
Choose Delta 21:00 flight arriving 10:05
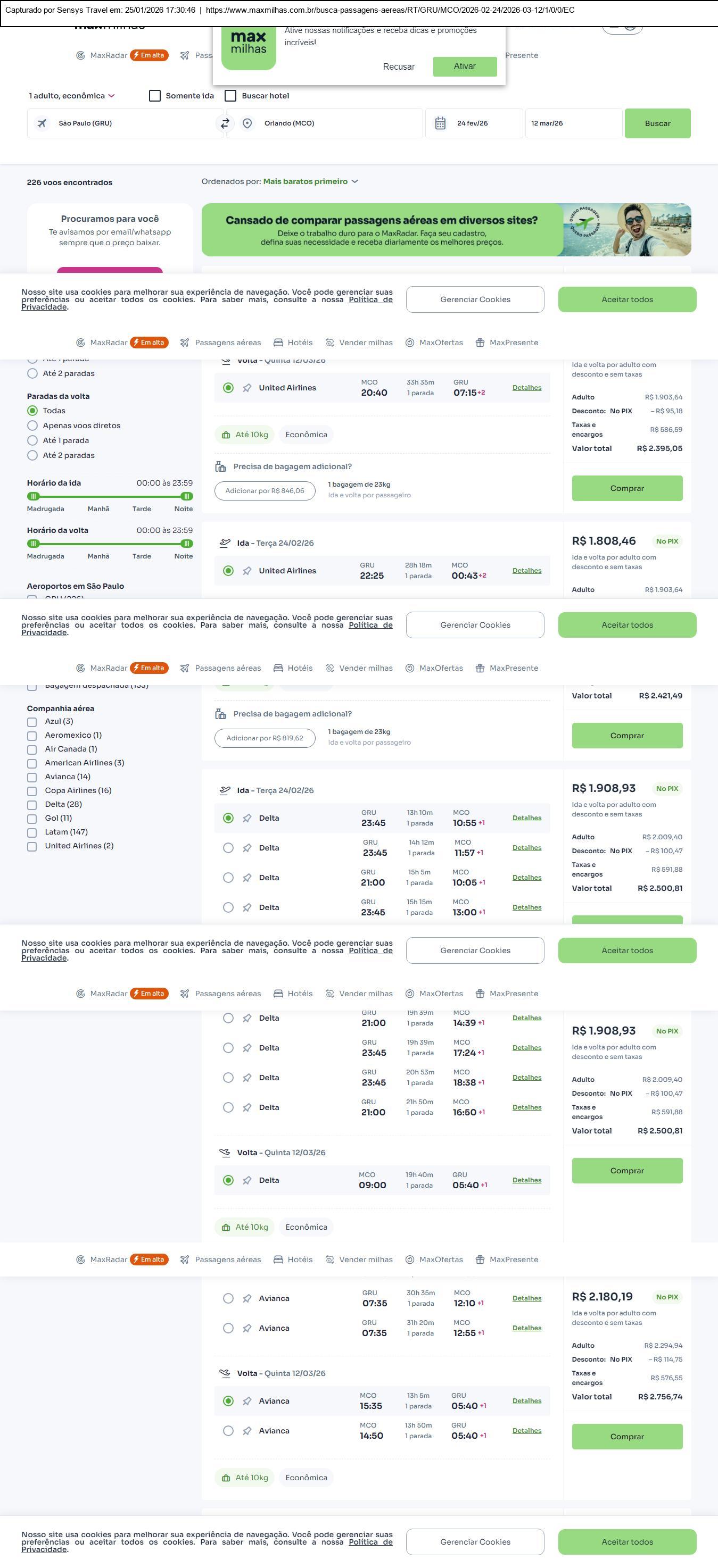pyautogui.click(x=228, y=878)
